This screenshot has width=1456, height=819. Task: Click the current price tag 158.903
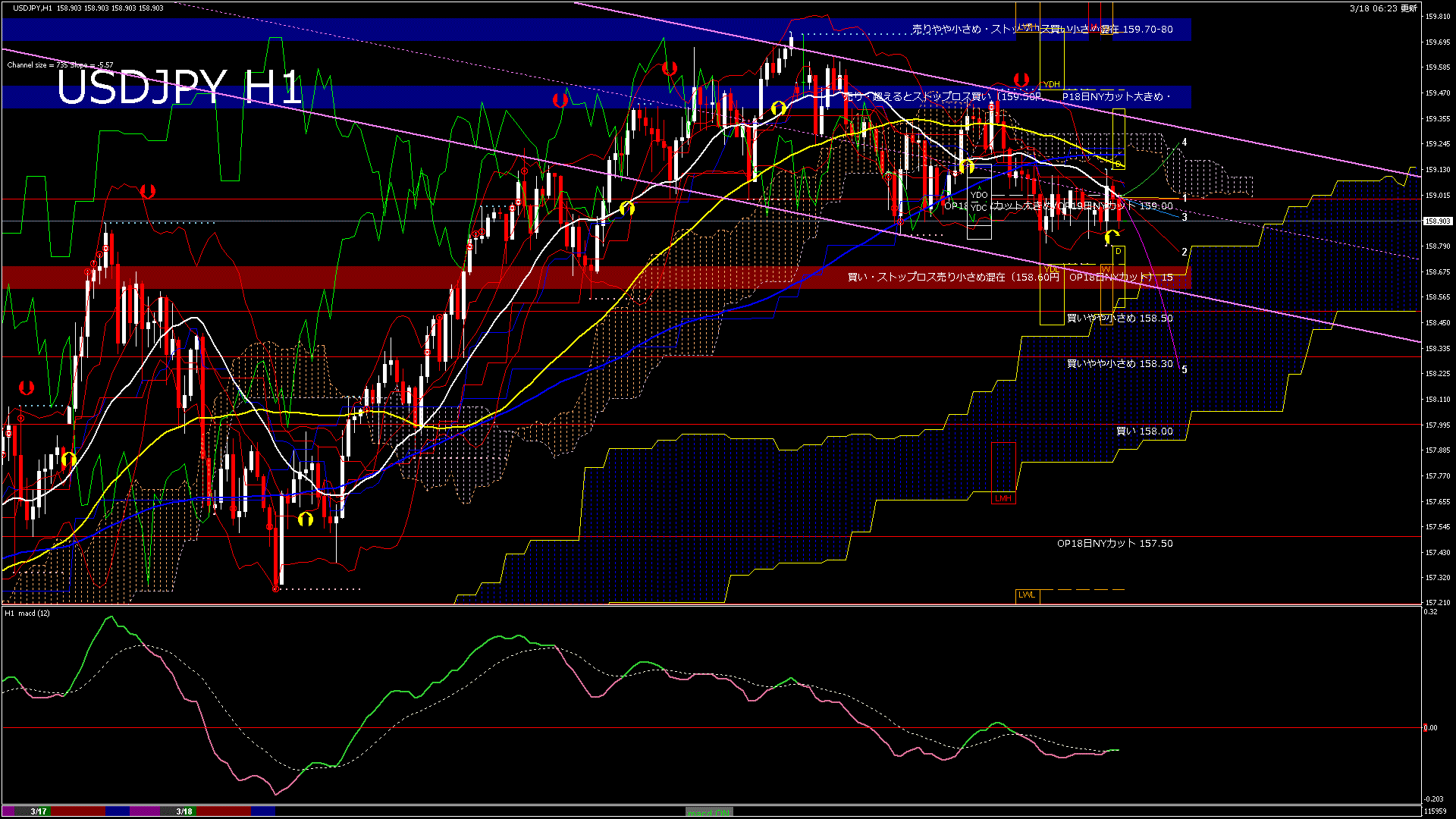pos(1436,221)
